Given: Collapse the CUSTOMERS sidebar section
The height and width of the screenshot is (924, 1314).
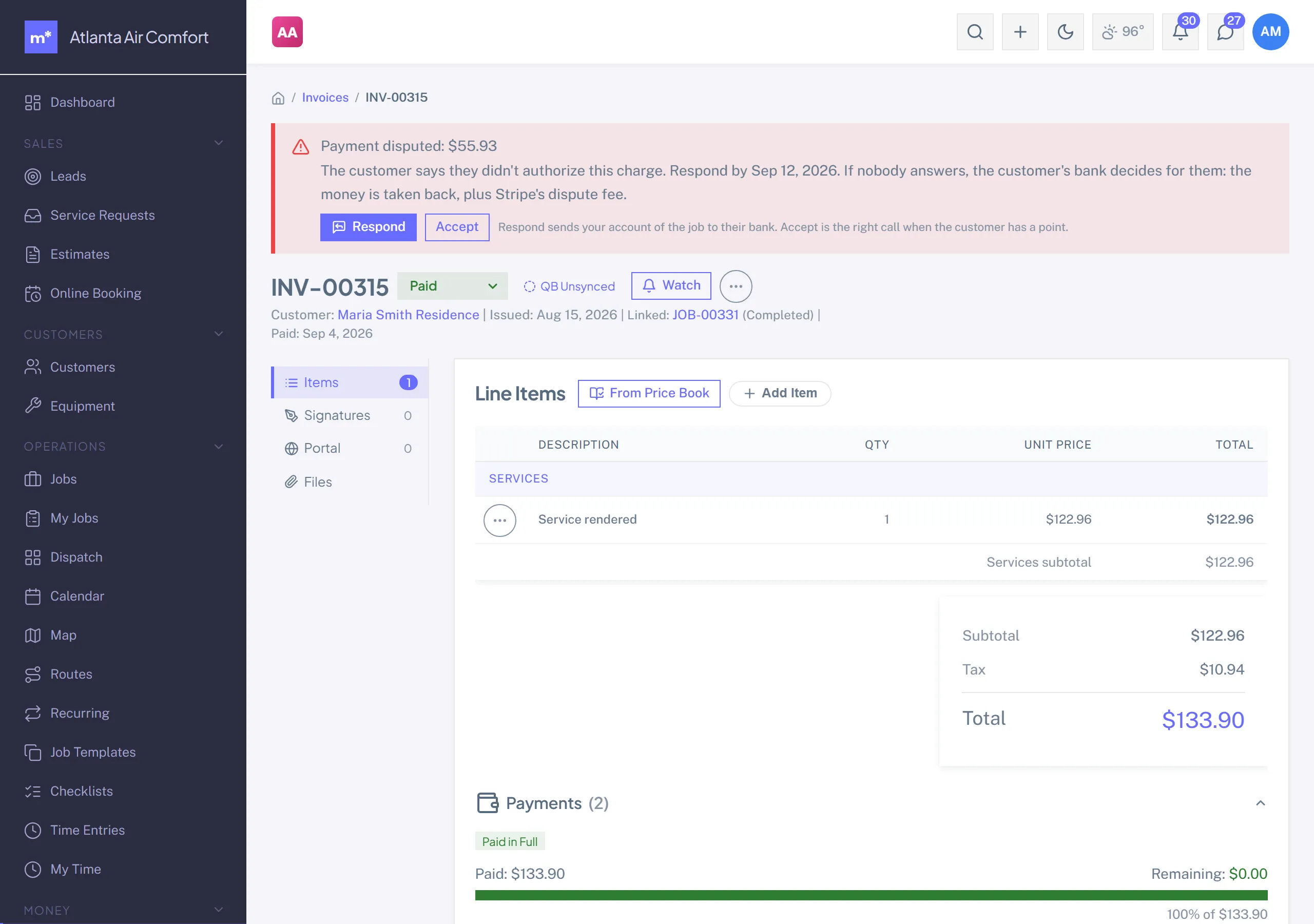Looking at the screenshot, I should (x=218, y=334).
